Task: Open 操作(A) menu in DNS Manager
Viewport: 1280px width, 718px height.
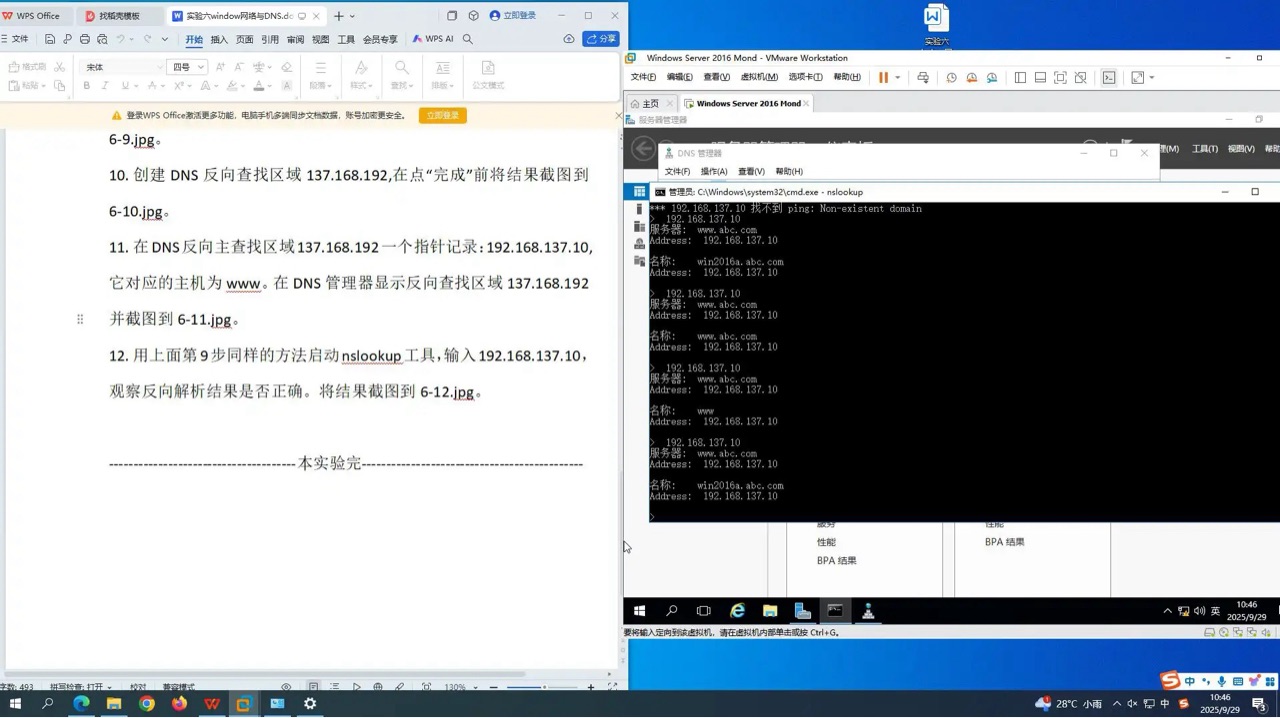Action: [x=714, y=171]
